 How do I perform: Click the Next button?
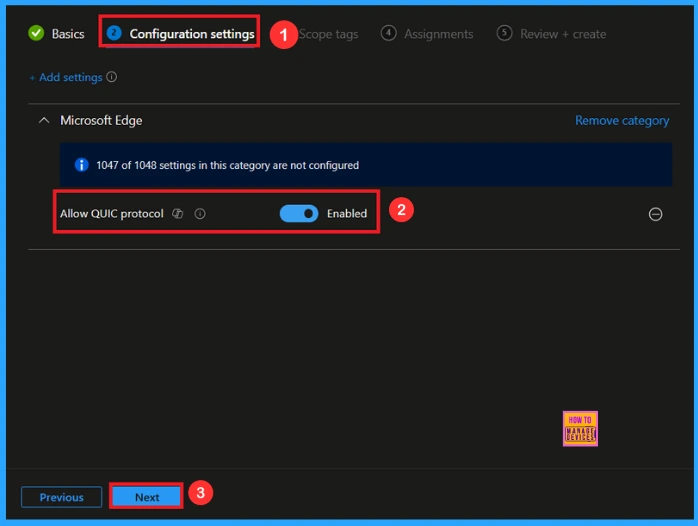[x=146, y=497]
